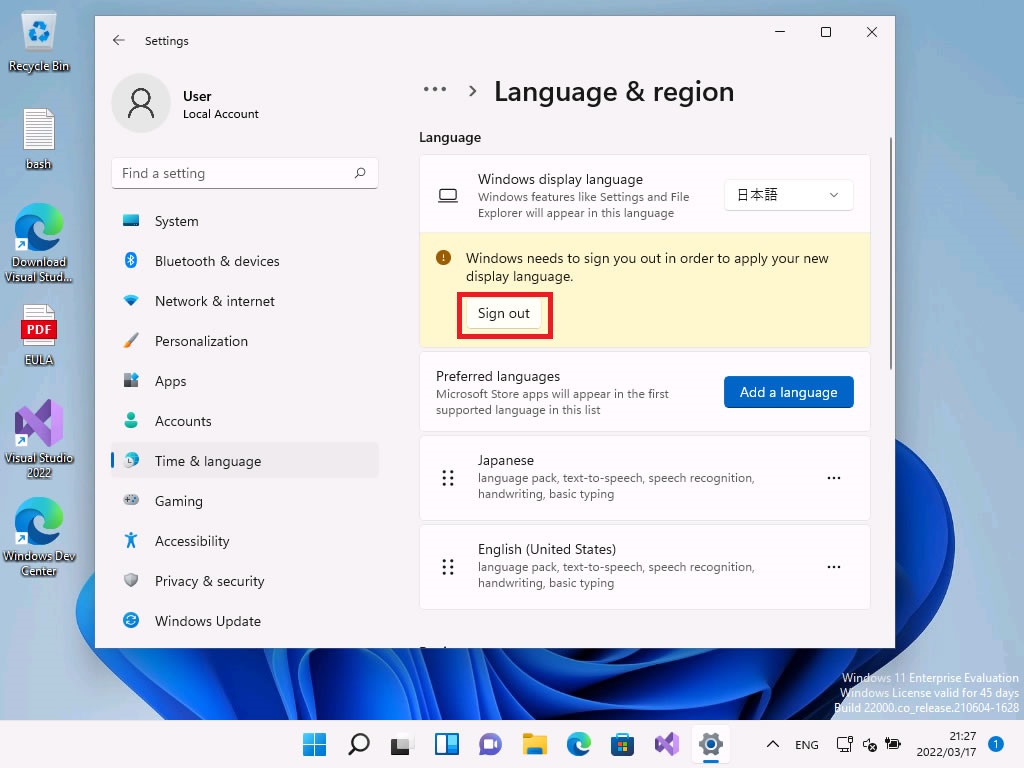Expand the breadcrumb ellipsis menu
1024x768 pixels.
(435, 90)
